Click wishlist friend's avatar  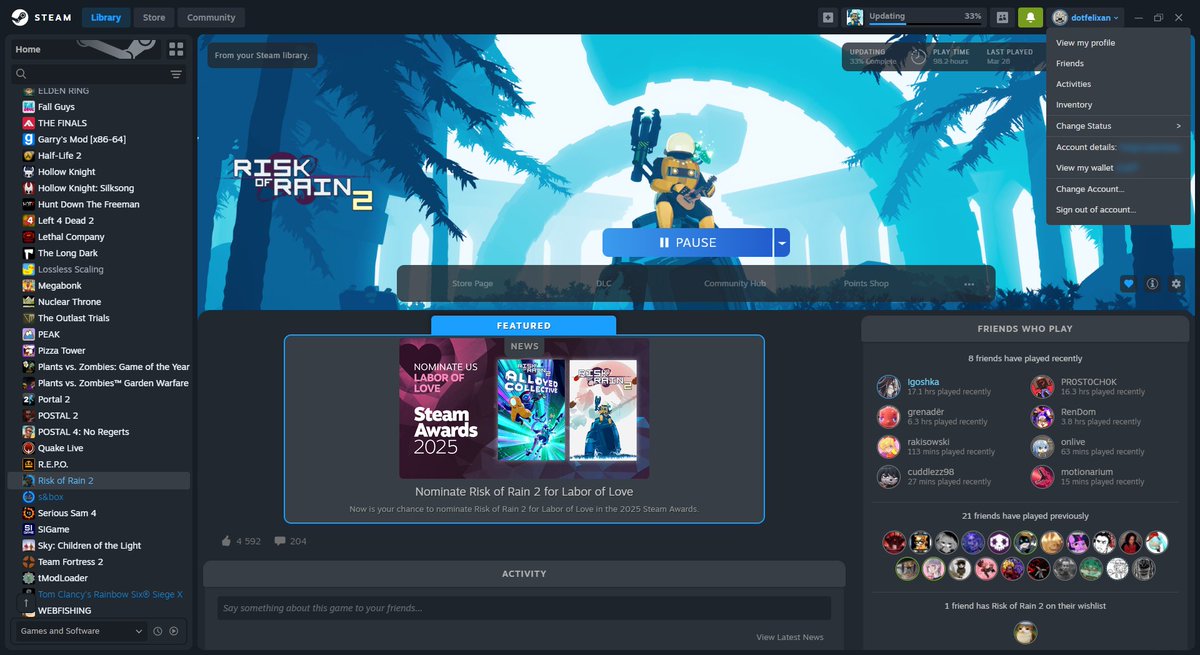1025,632
